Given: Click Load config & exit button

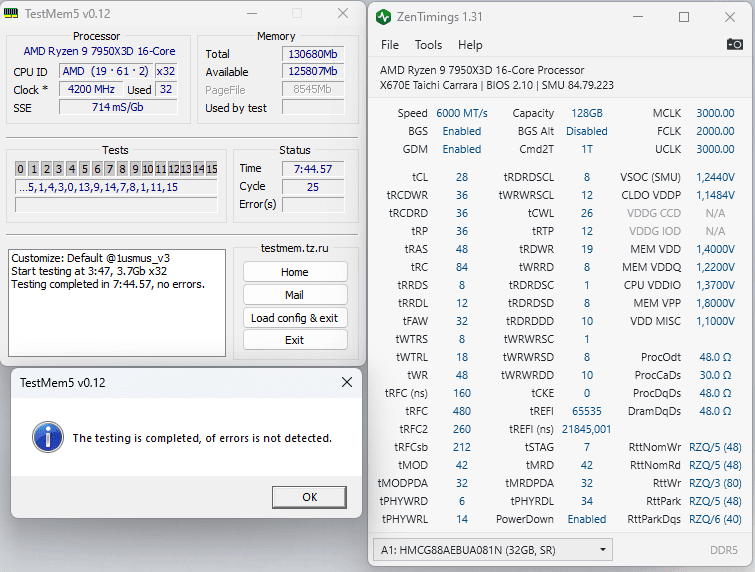Looking at the screenshot, I should pyautogui.click(x=295, y=318).
